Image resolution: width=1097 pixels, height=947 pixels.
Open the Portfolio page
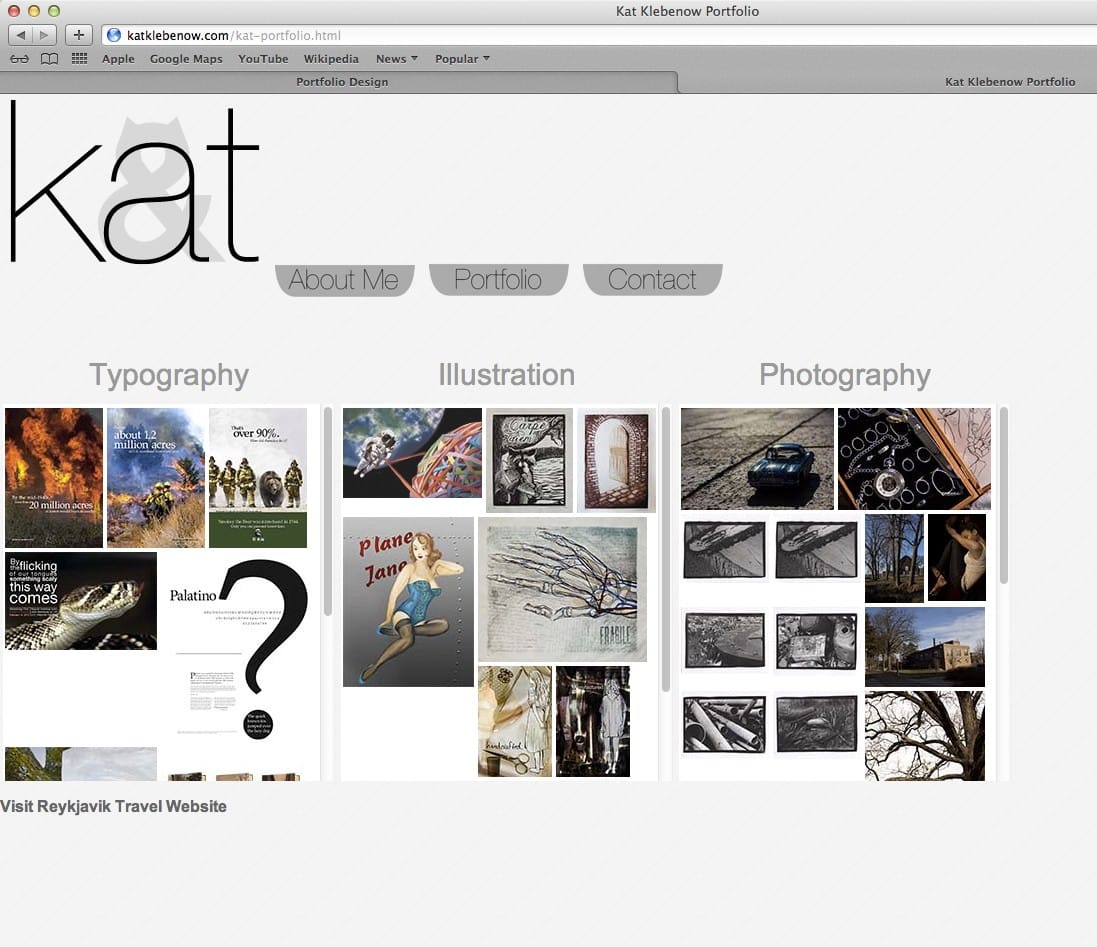[x=498, y=280]
